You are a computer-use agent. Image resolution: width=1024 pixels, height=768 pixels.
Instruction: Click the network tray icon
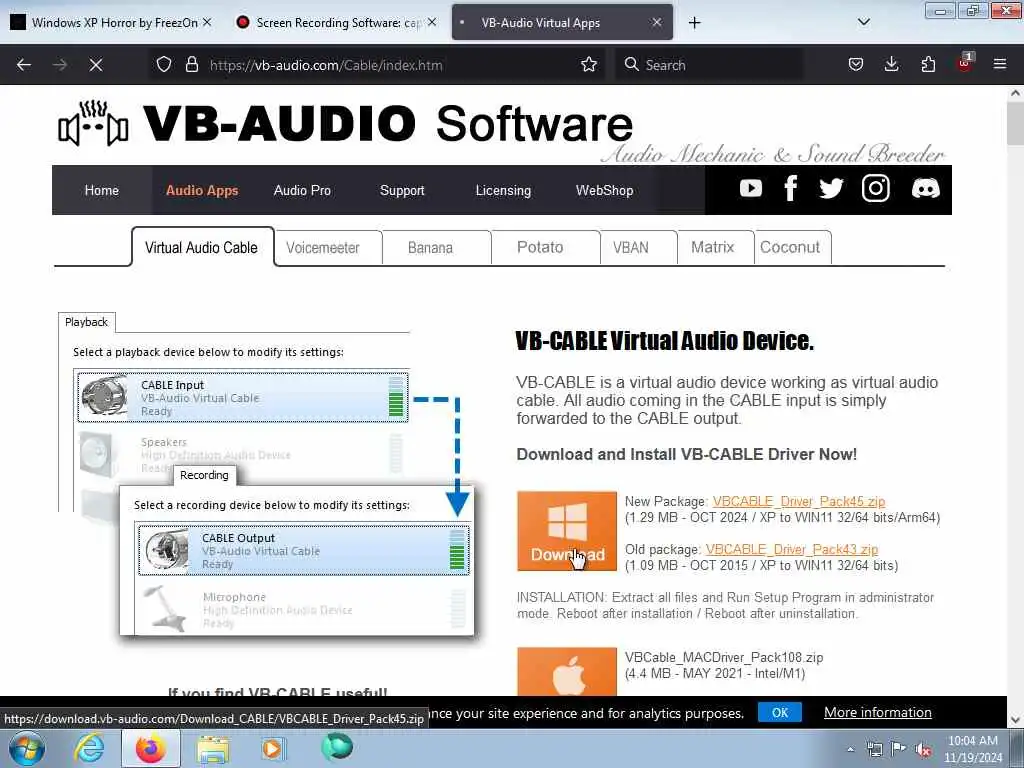tap(874, 750)
